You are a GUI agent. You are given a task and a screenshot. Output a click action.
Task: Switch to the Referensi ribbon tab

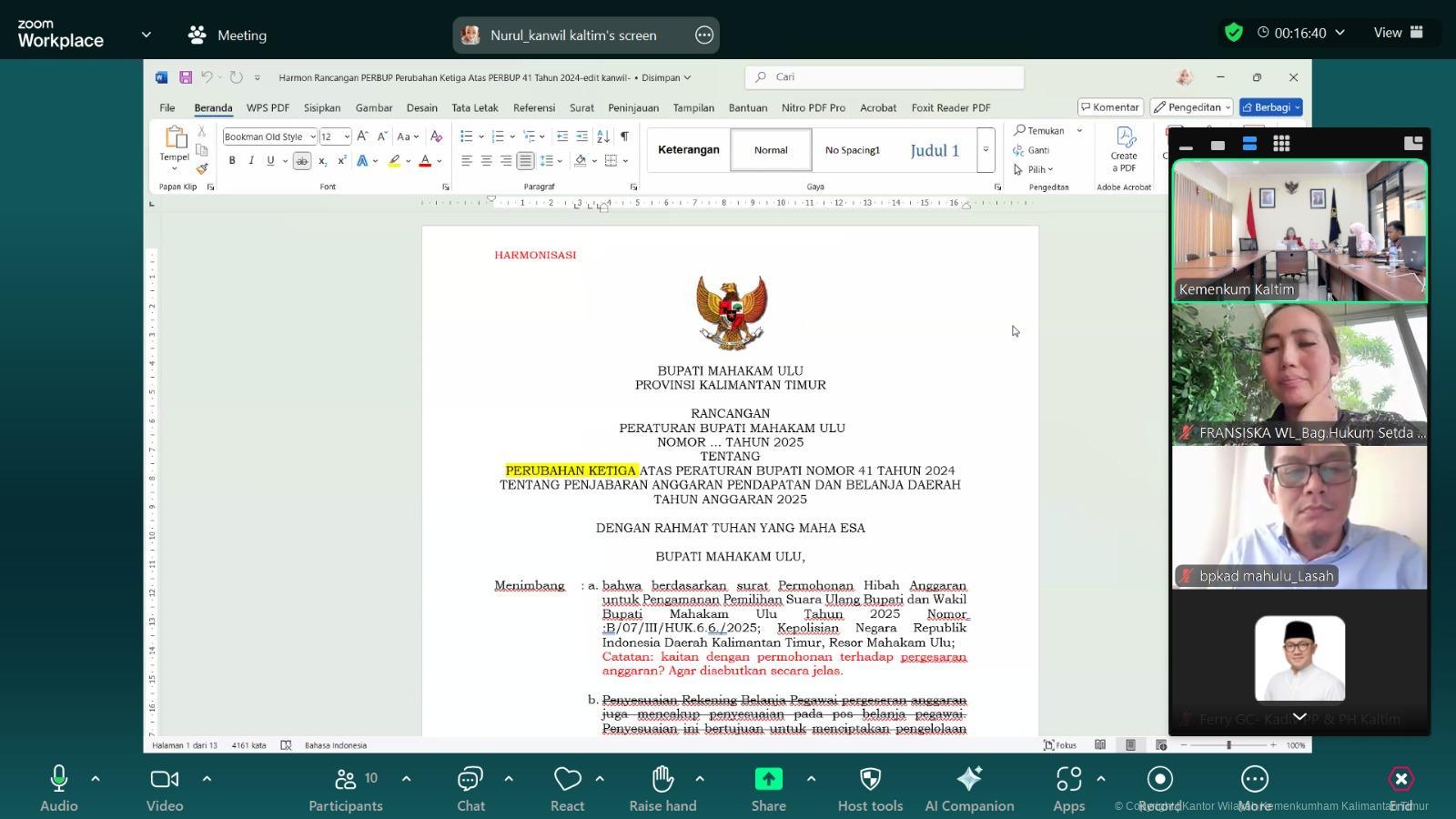(533, 107)
